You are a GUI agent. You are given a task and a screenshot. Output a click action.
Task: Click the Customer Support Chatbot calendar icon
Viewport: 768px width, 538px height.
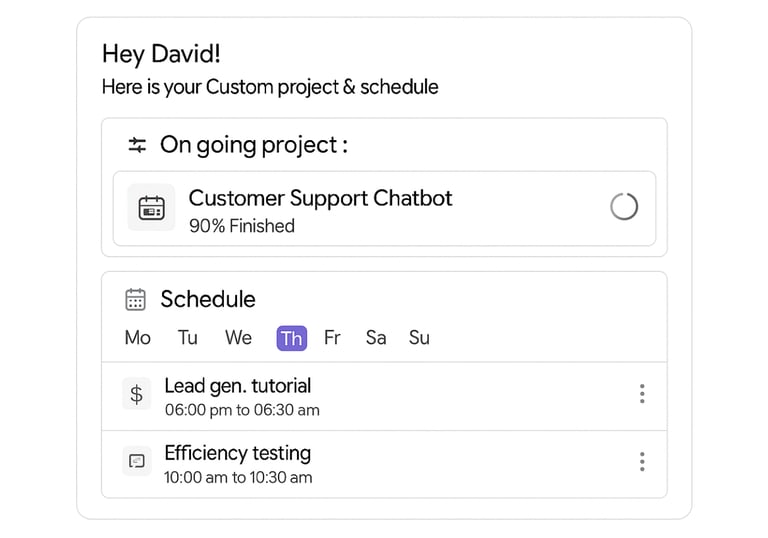point(151,208)
